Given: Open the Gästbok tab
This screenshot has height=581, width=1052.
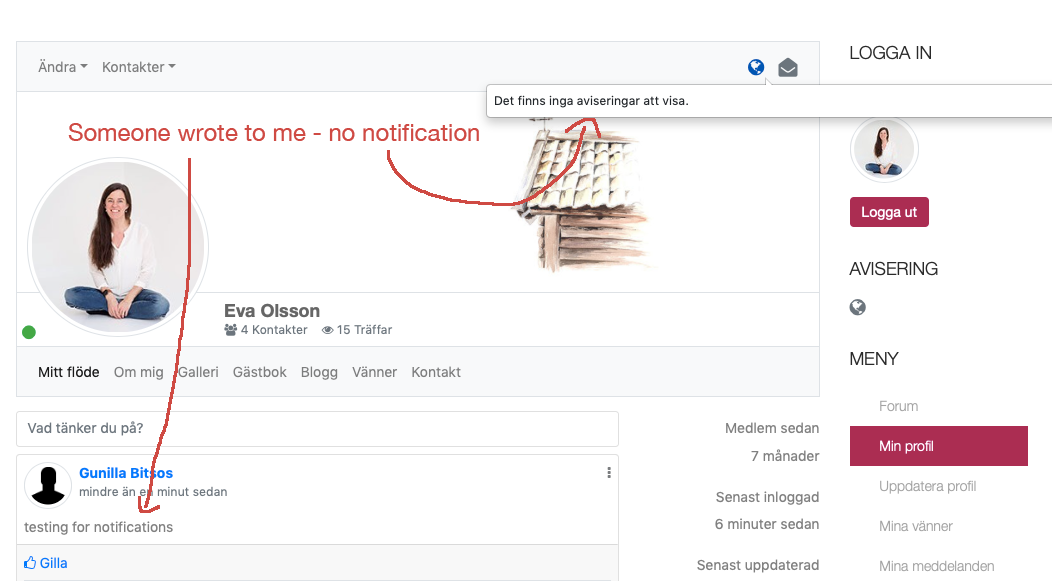Looking at the screenshot, I should tap(260, 372).
